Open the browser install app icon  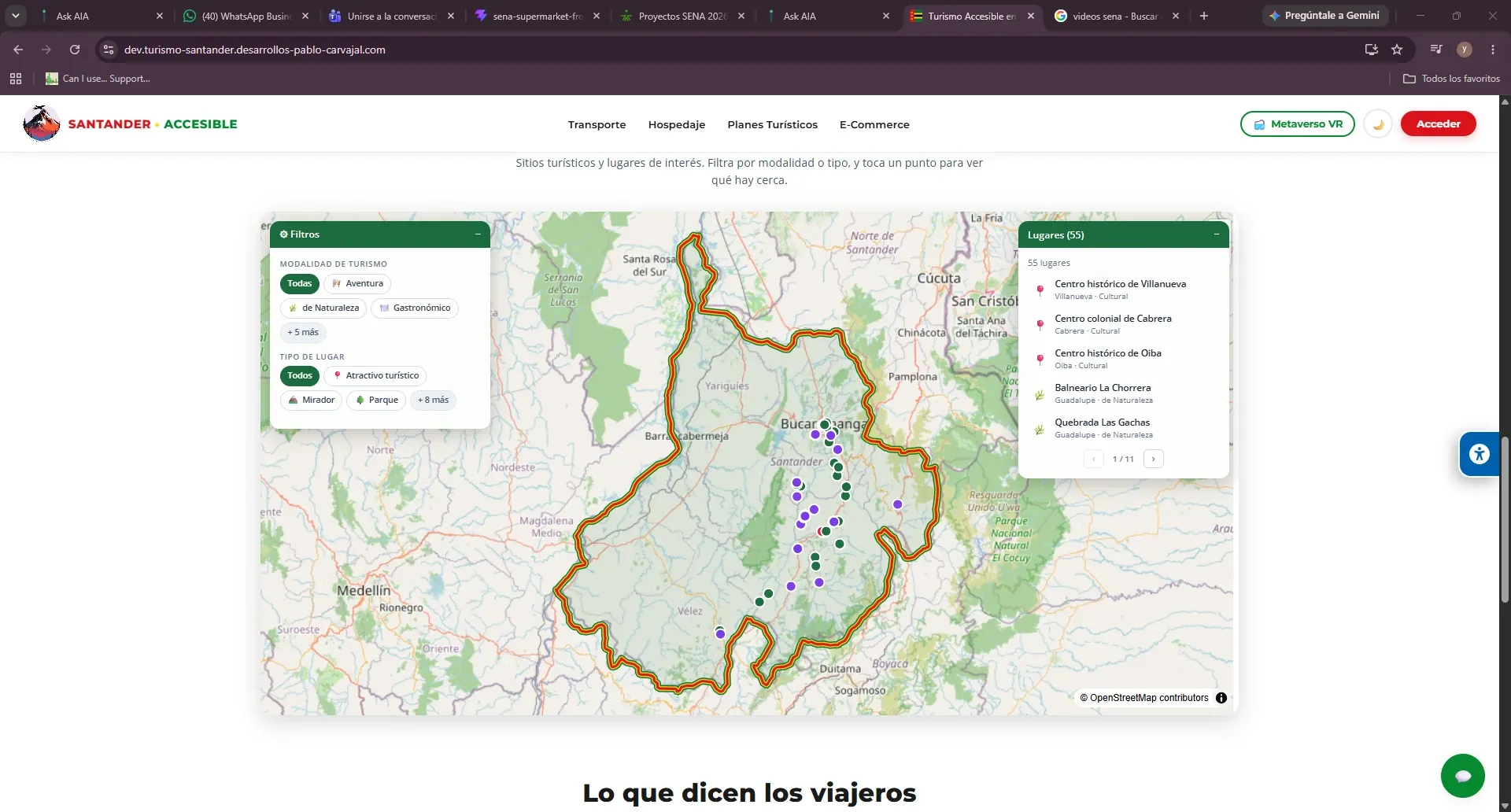coord(1372,50)
